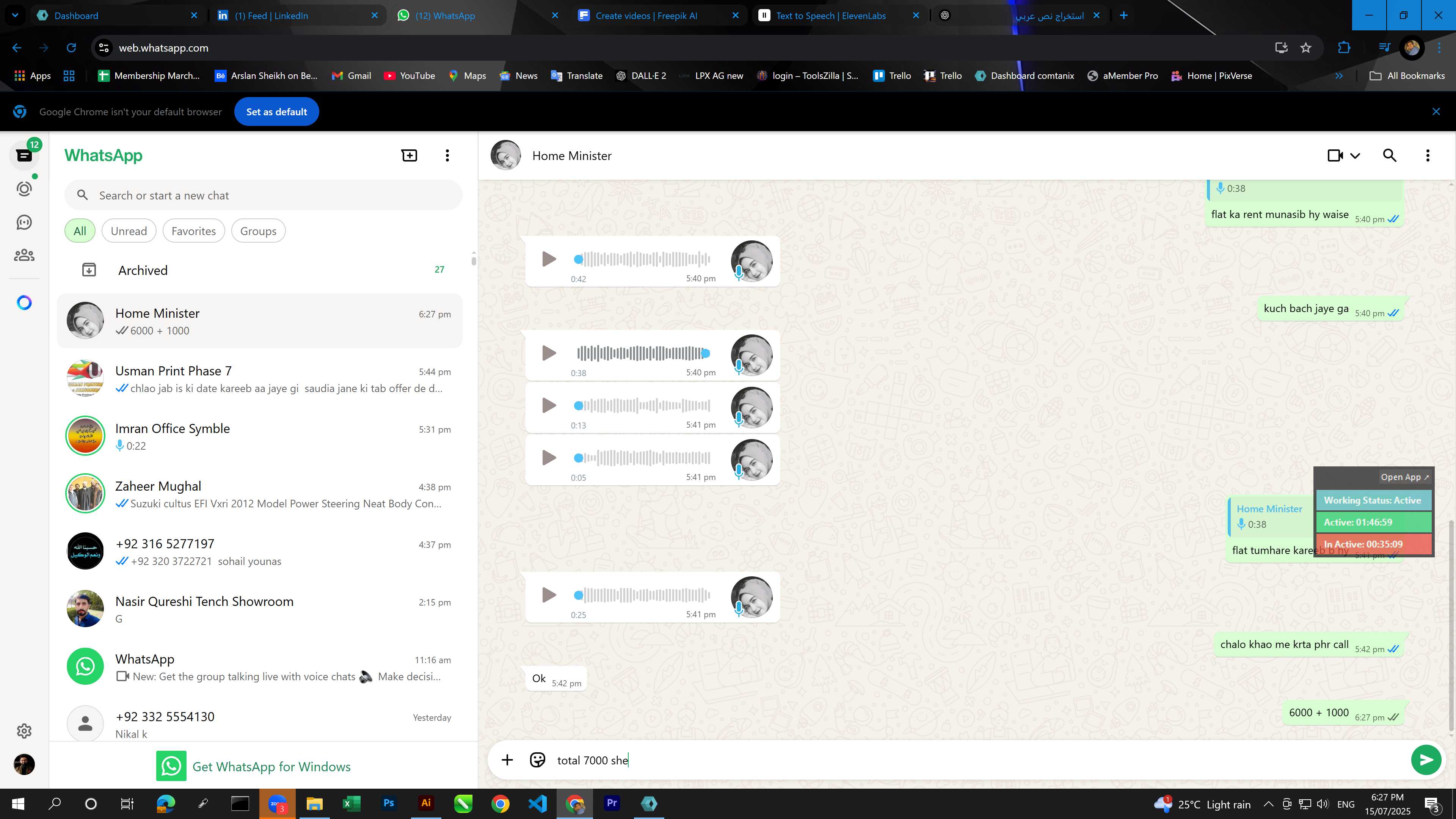Viewport: 1456px width, 819px height.
Task: Click the message input containing 'total 7000 she'
Action: coord(978,760)
